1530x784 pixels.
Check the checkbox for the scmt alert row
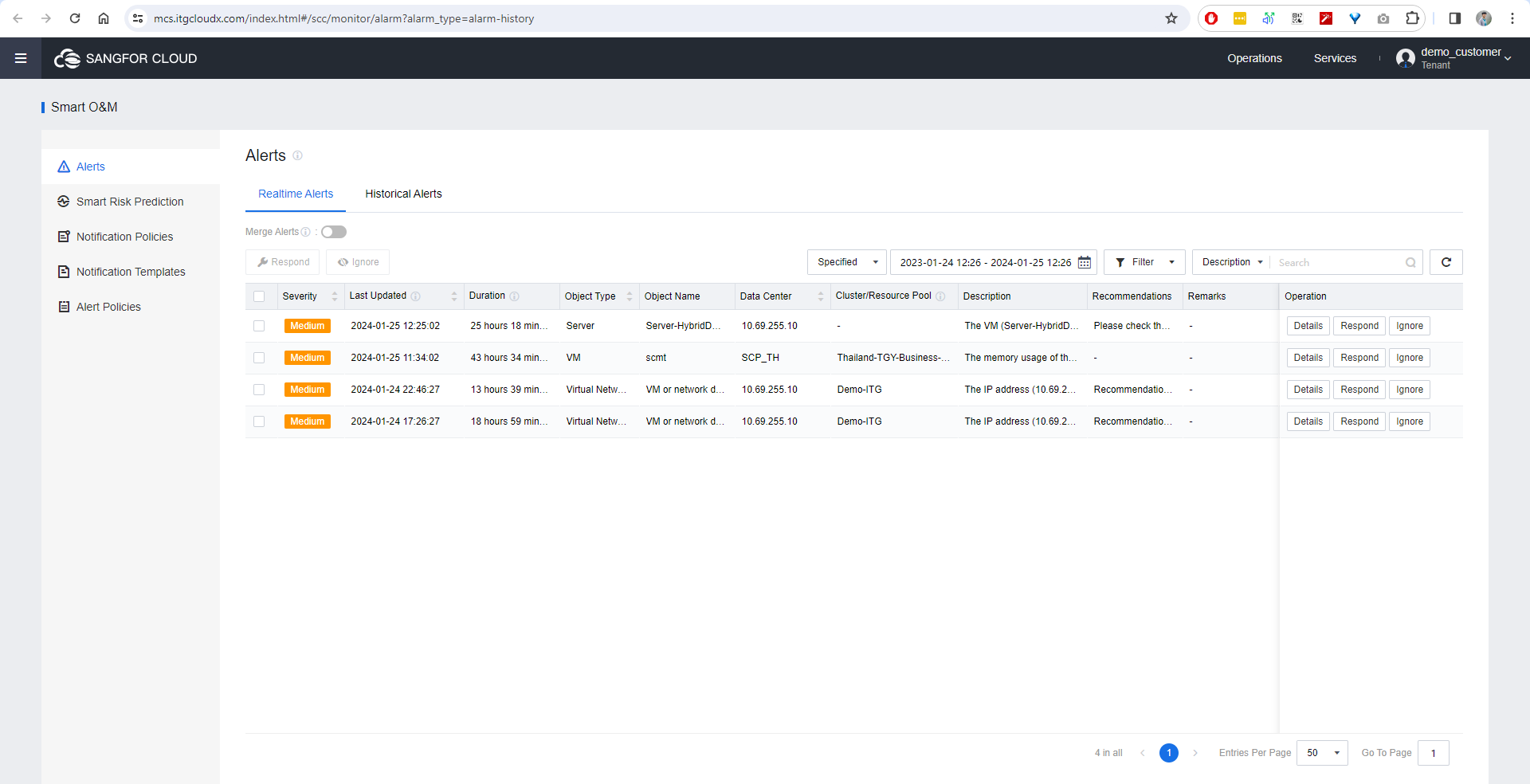coord(259,358)
